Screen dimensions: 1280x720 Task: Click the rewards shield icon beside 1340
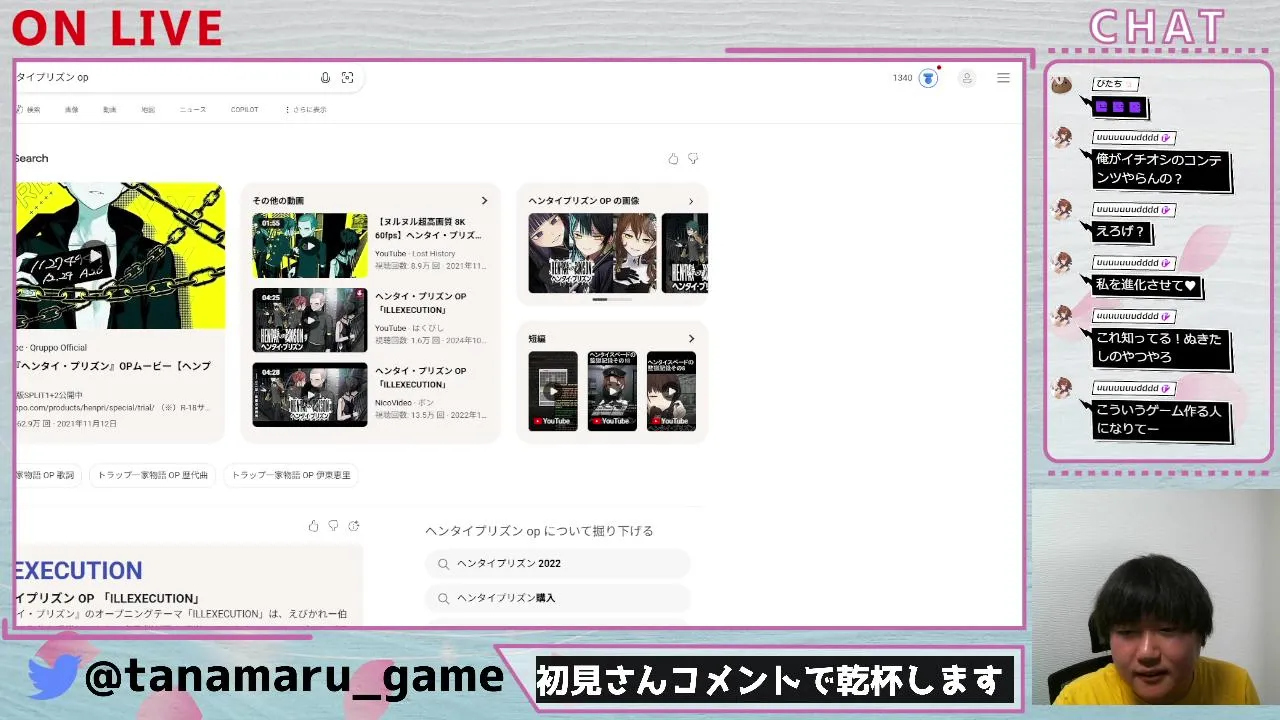(x=929, y=78)
